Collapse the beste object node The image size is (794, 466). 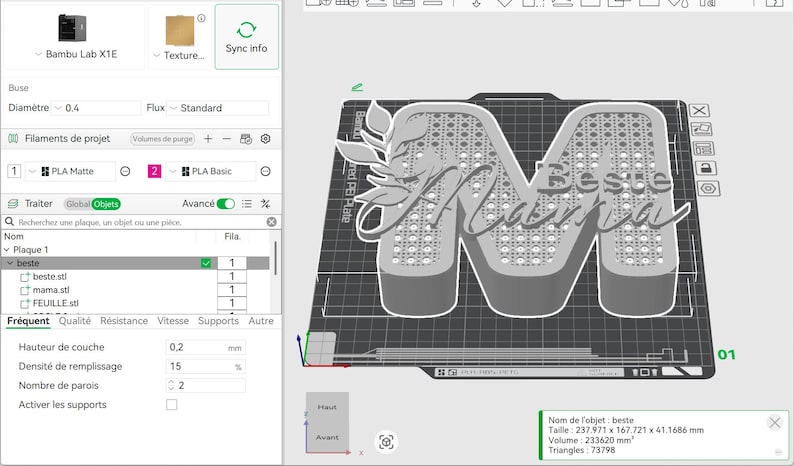10,263
